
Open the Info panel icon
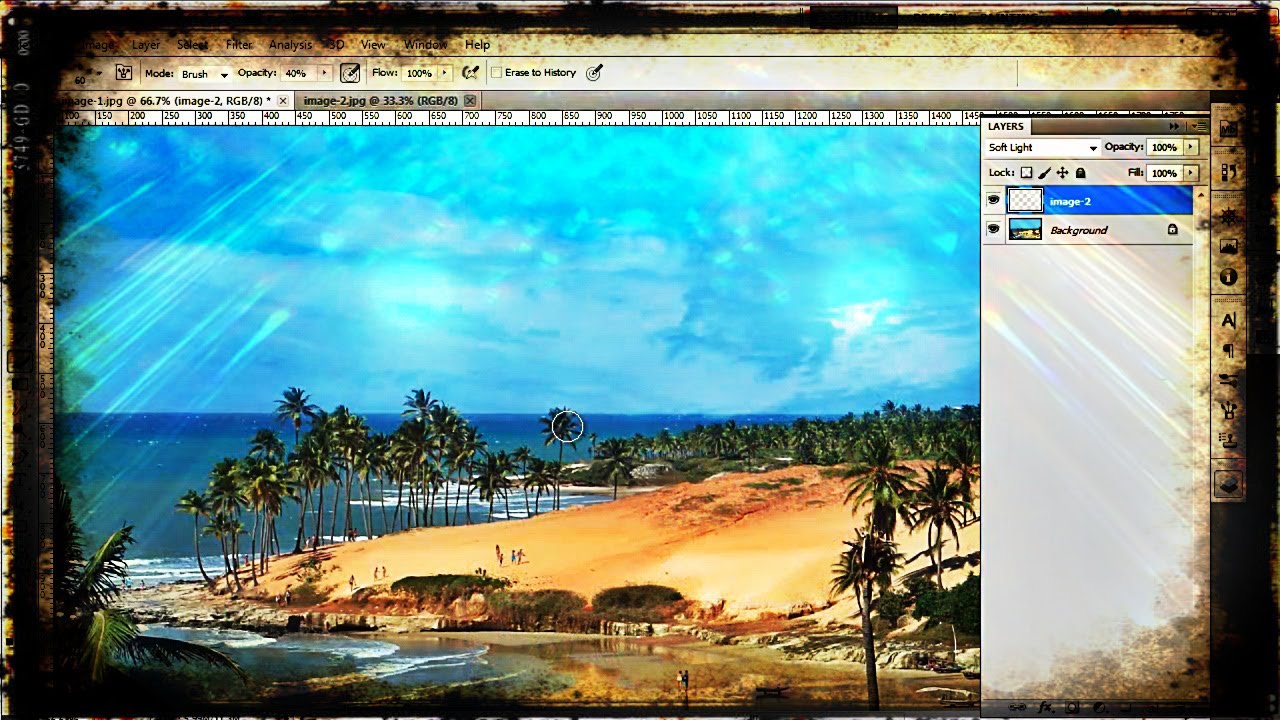[x=1228, y=277]
